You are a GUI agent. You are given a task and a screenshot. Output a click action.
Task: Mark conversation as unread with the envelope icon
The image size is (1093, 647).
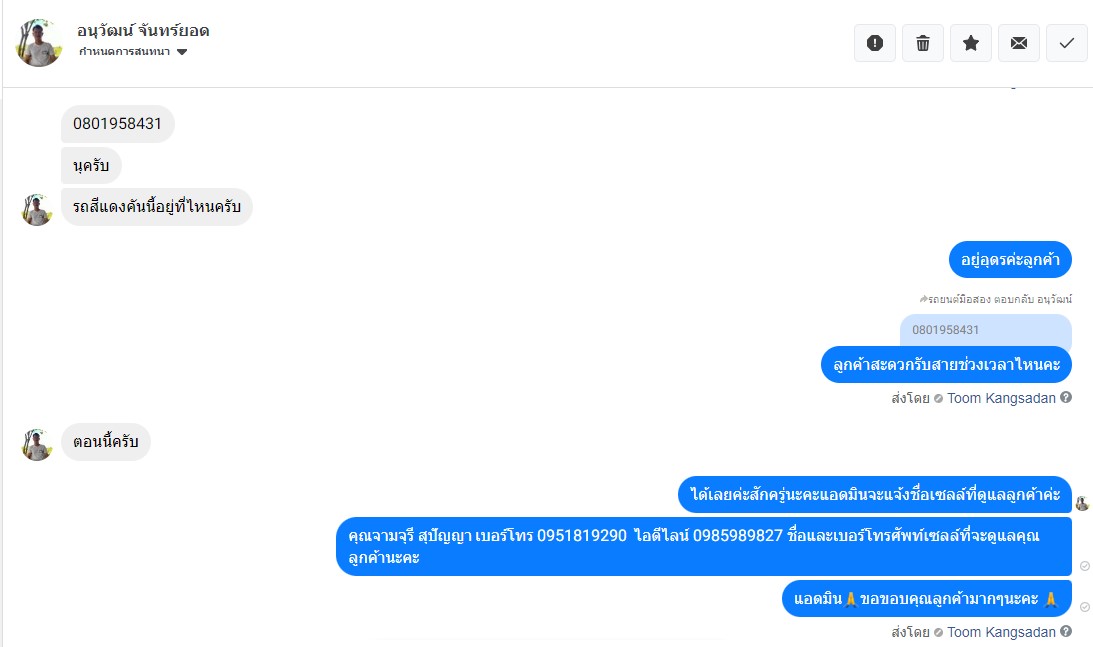click(x=1019, y=43)
